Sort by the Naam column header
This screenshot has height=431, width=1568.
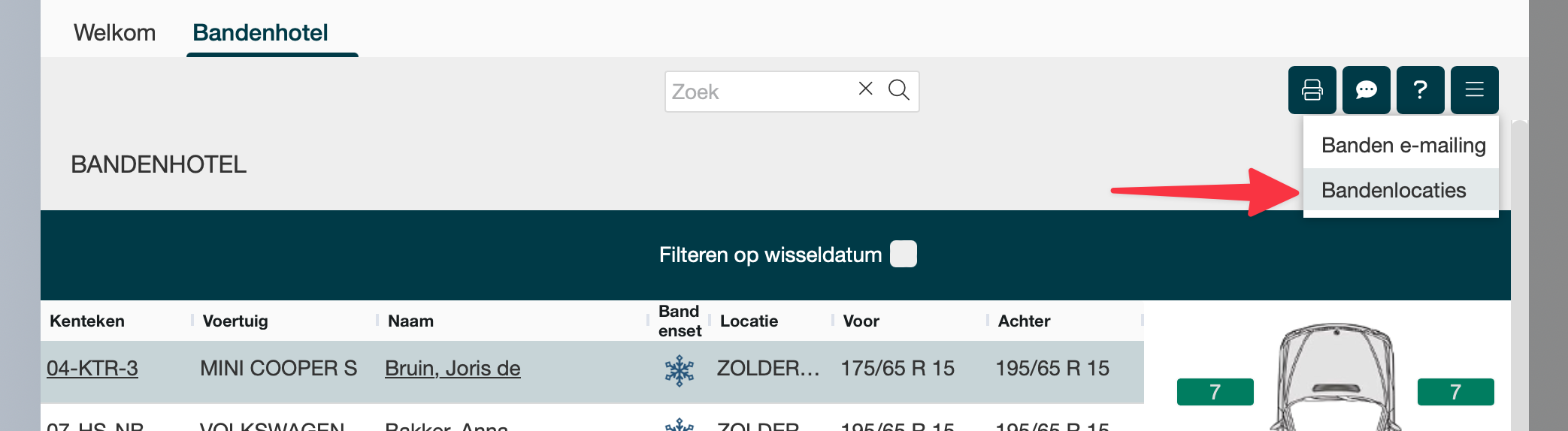tap(410, 321)
